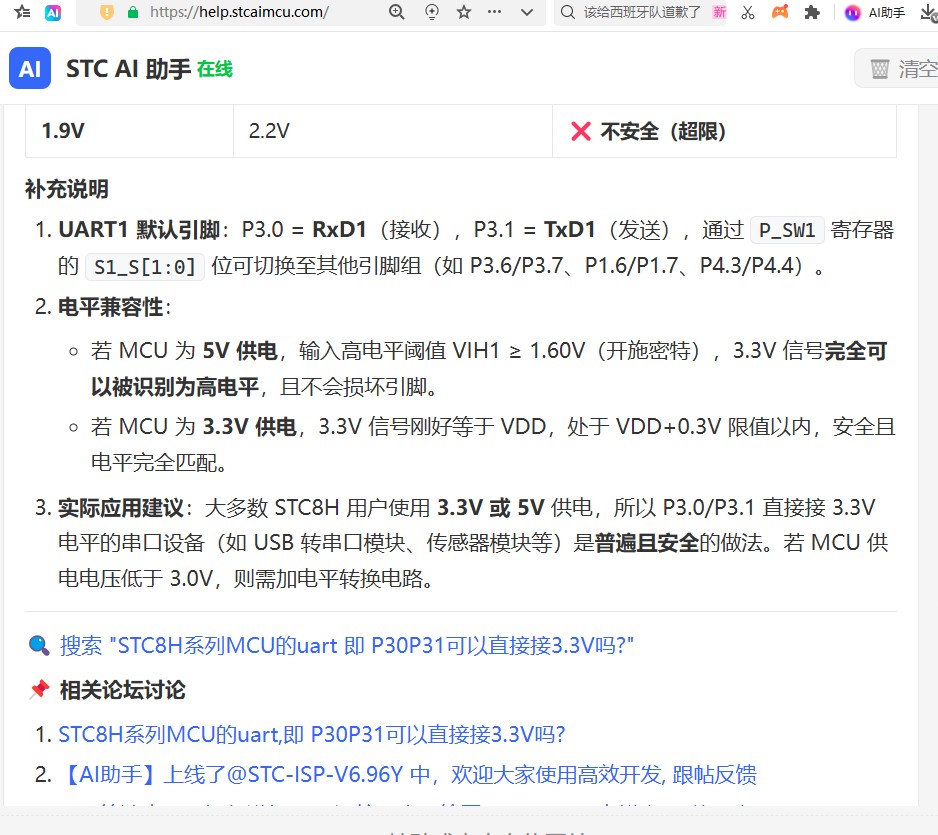Click the 2.2V table cell
The height and width of the screenshot is (835, 938).
pyautogui.click(x=392, y=131)
